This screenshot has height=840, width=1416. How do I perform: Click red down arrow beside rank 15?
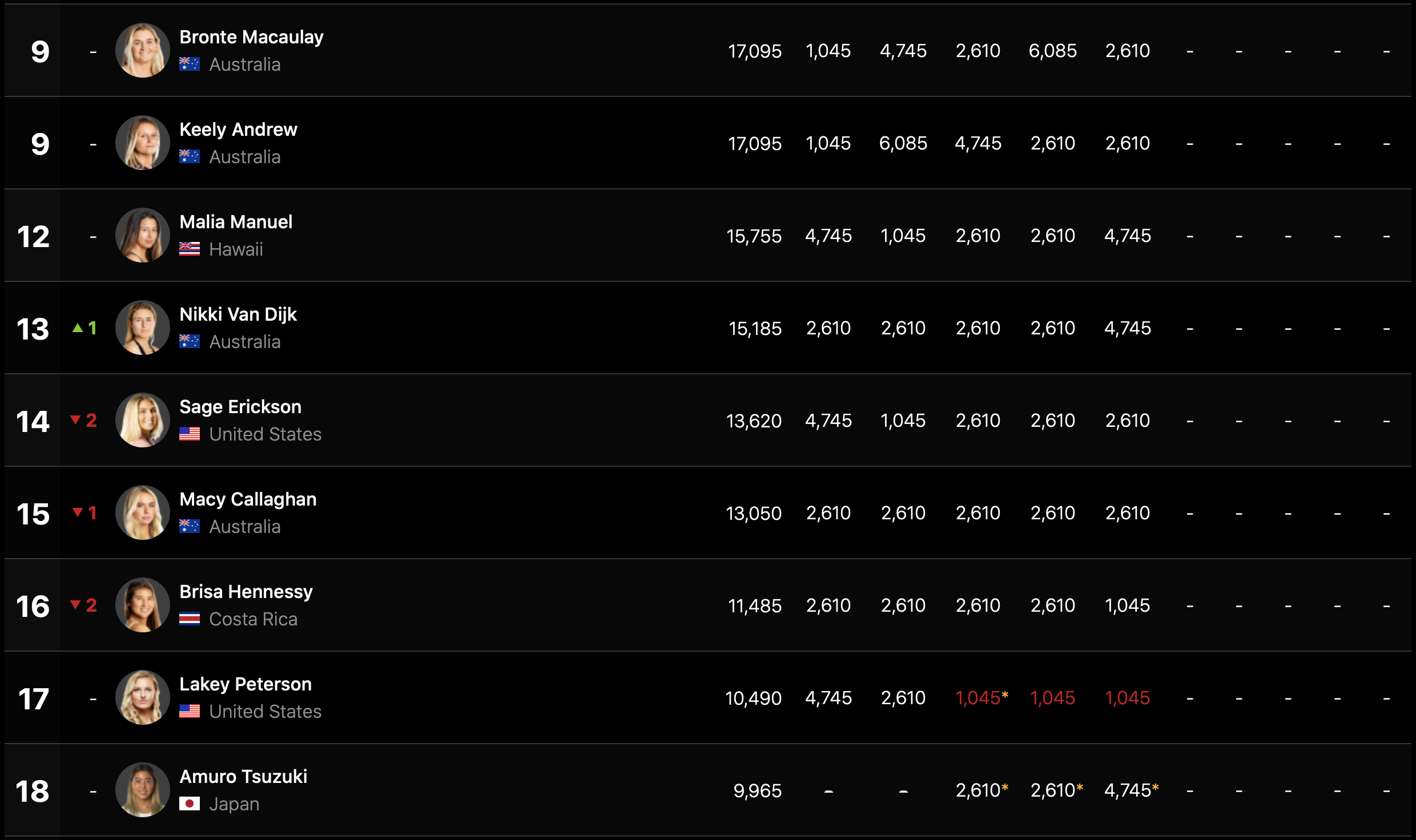click(x=78, y=512)
